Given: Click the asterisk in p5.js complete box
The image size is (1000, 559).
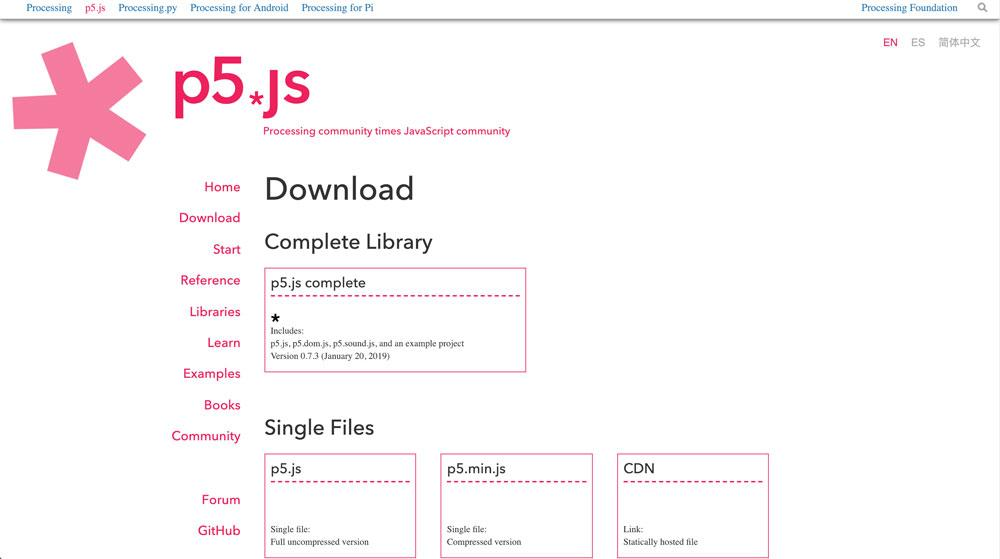Looking at the screenshot, I should (276, 317).
